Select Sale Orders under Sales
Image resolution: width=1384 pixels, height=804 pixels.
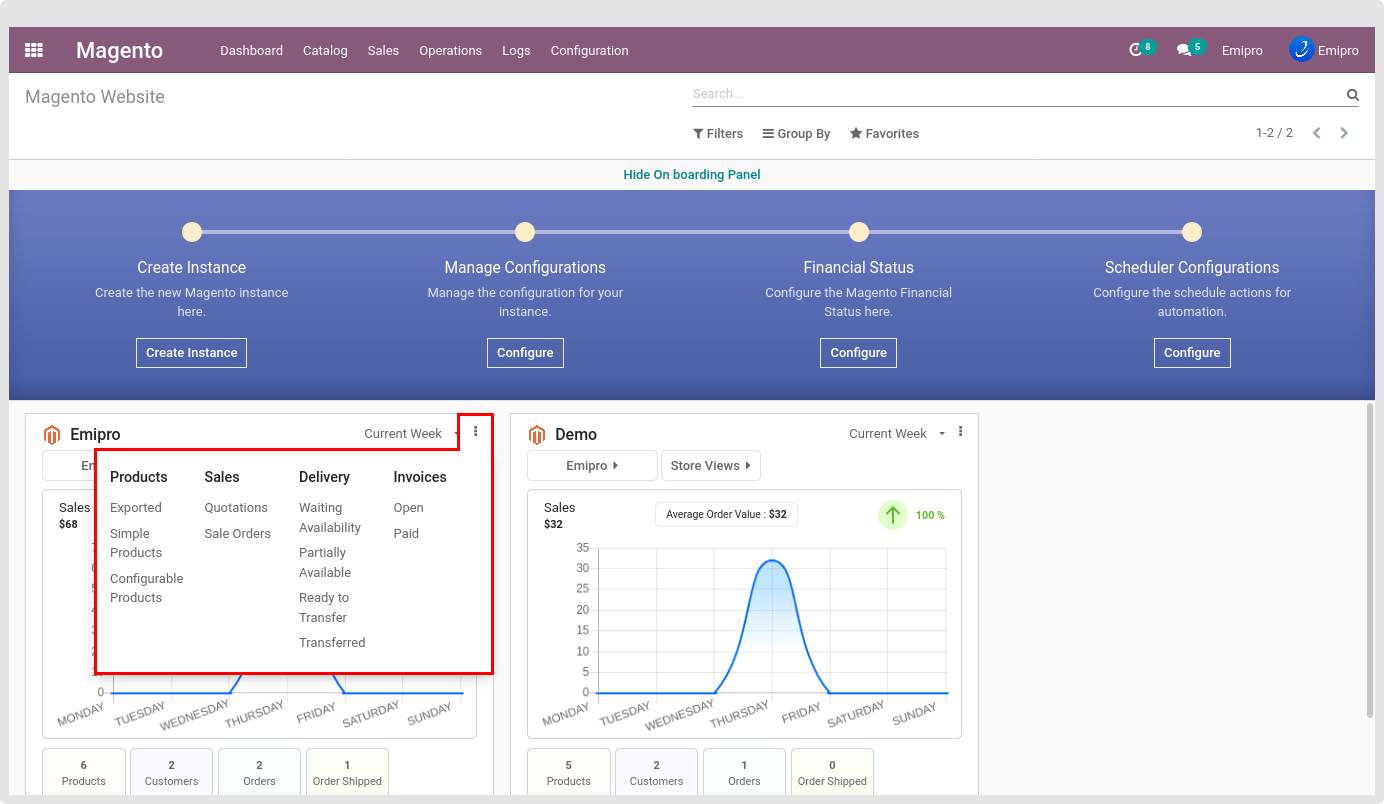click(238, 534)
